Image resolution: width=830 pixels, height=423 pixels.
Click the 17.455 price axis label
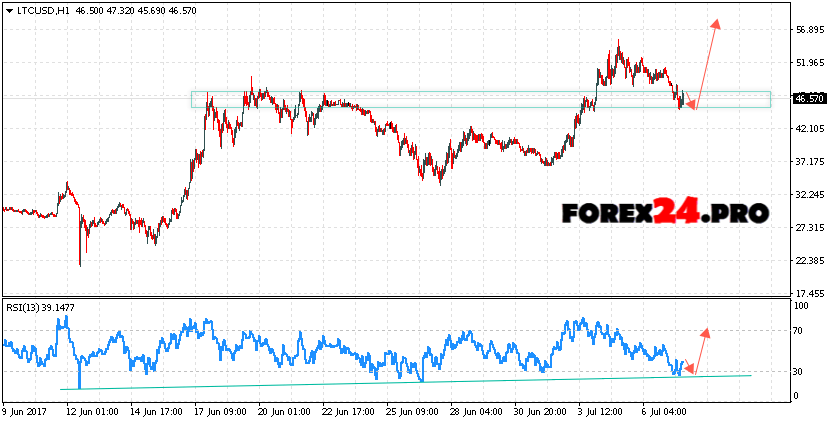pos(807,293)
